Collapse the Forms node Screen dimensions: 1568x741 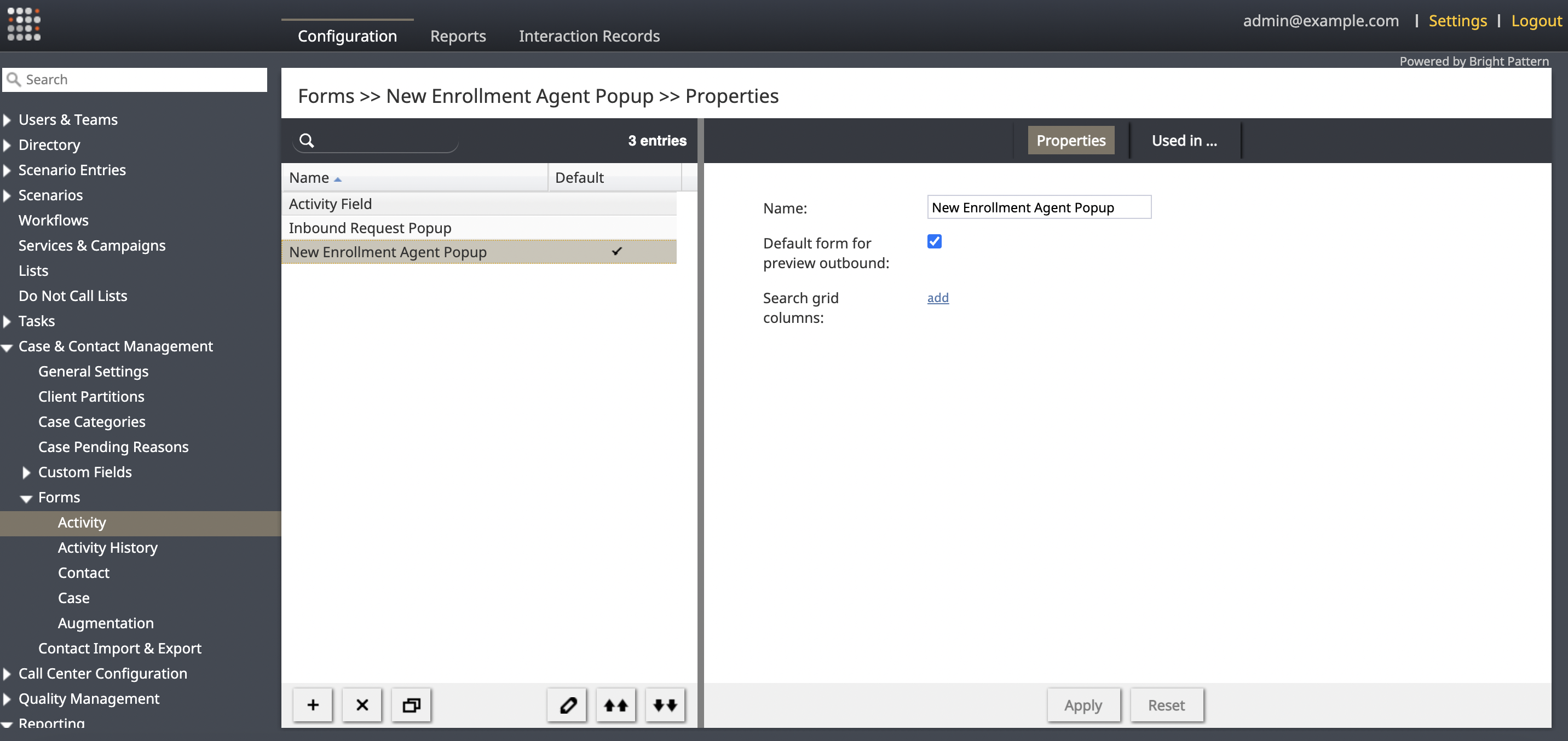point(26,498)
